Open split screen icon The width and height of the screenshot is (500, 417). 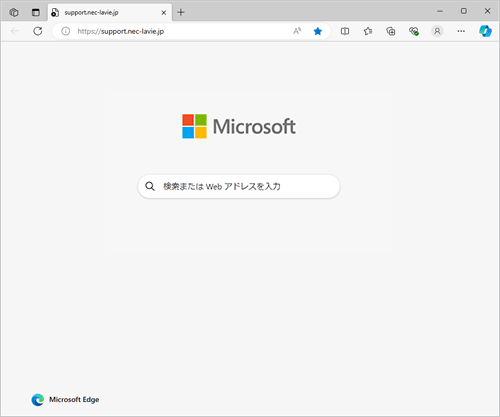pos(345,31)
